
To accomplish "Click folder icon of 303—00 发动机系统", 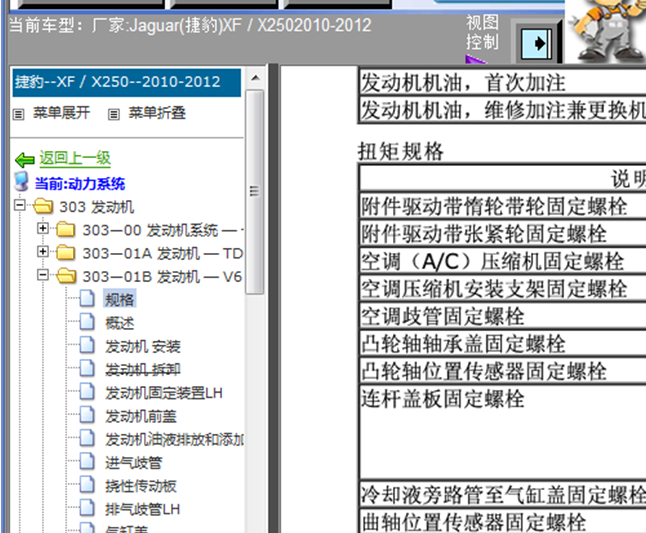I will click(66, 230).
